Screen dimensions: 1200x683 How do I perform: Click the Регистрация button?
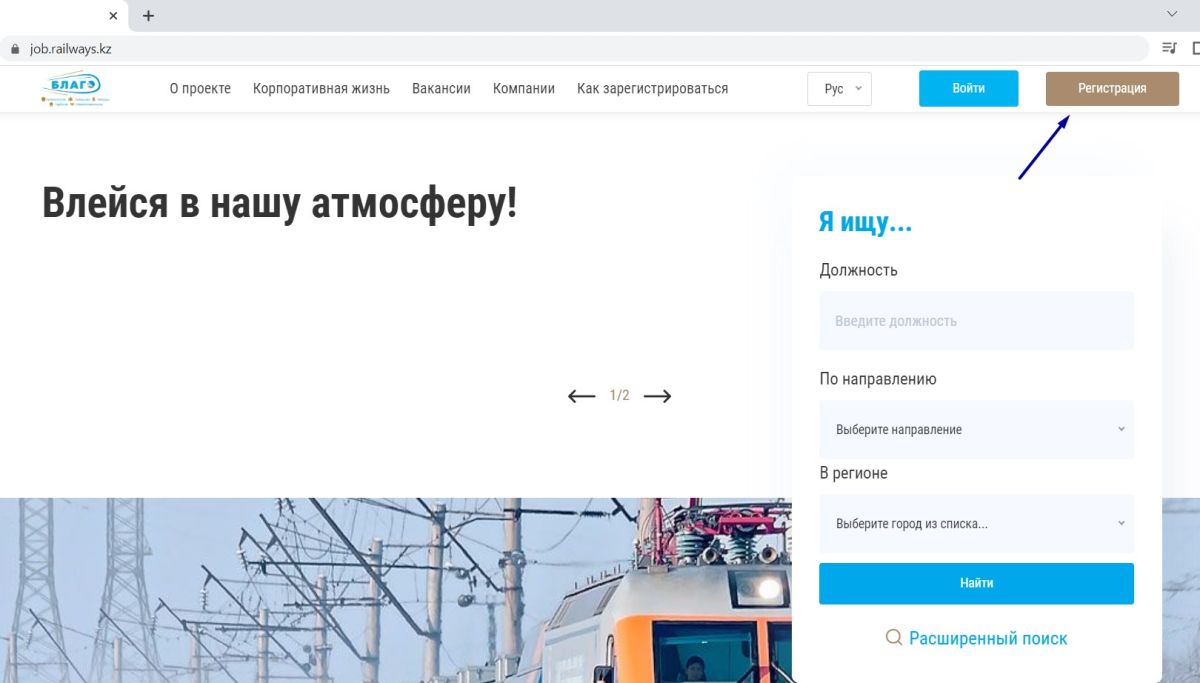[x=1112, y=88]
